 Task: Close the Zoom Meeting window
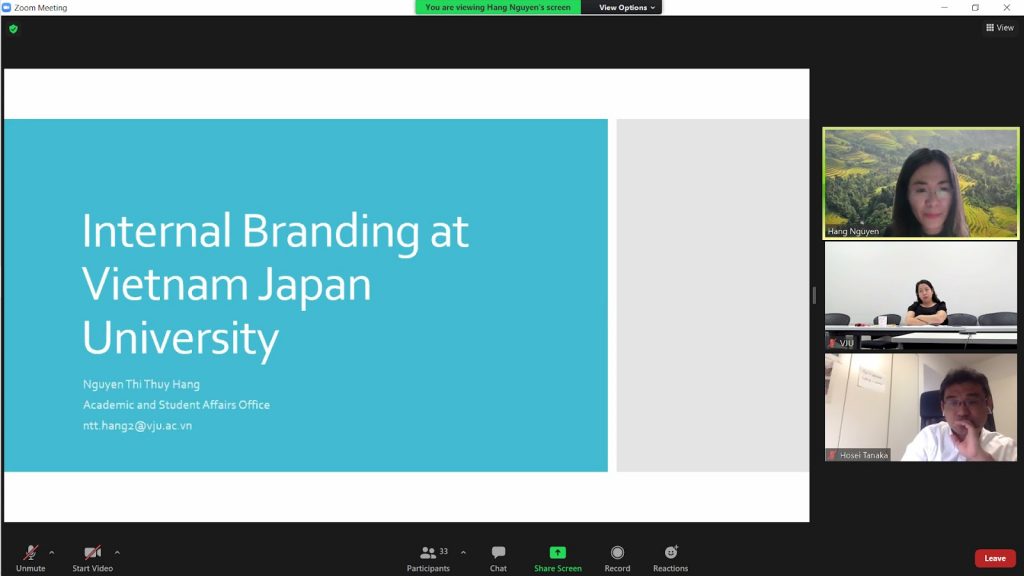pyautogui.click(x=1006, y=7)
